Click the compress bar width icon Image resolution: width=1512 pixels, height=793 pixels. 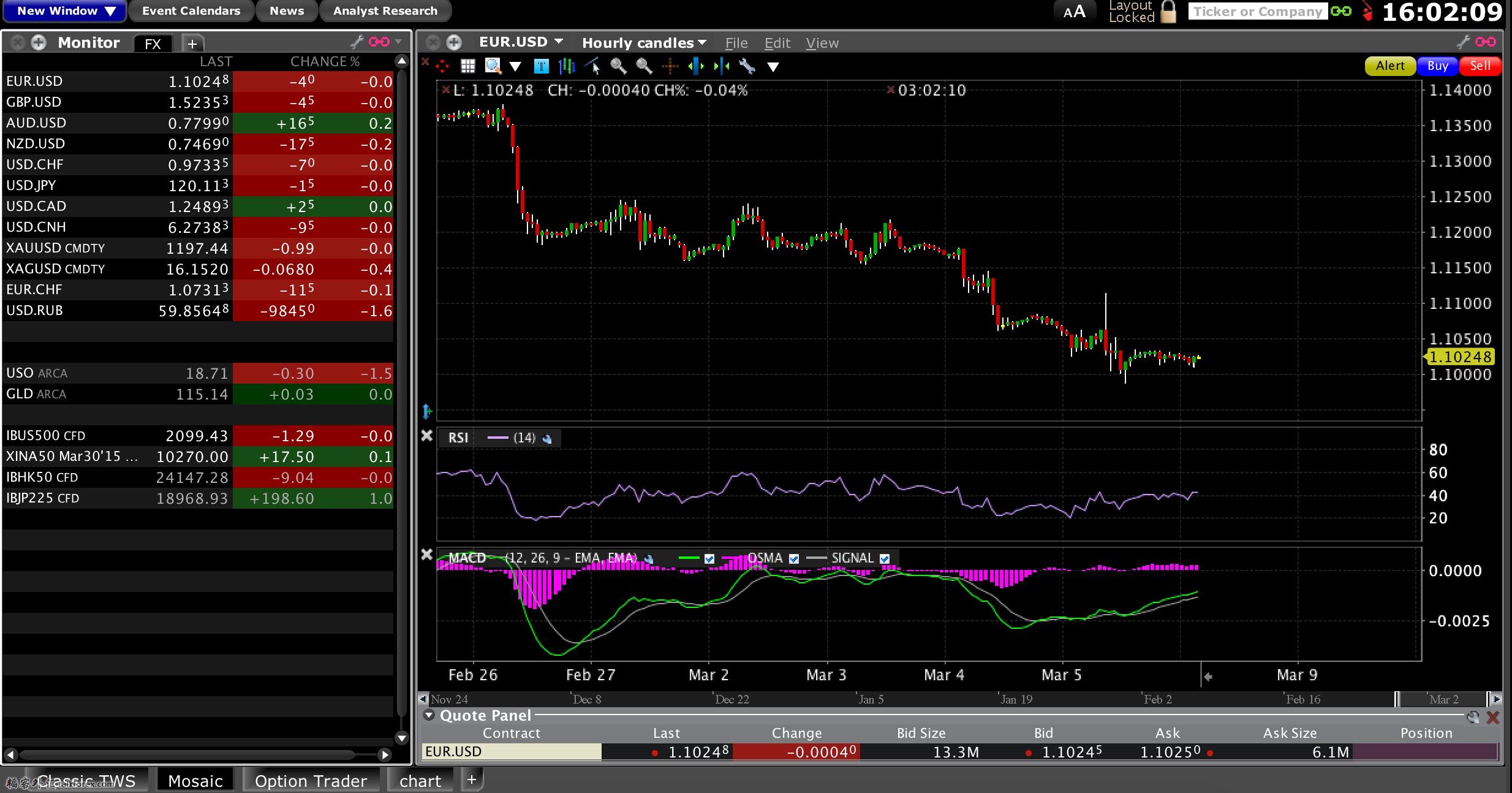[721, 66]
